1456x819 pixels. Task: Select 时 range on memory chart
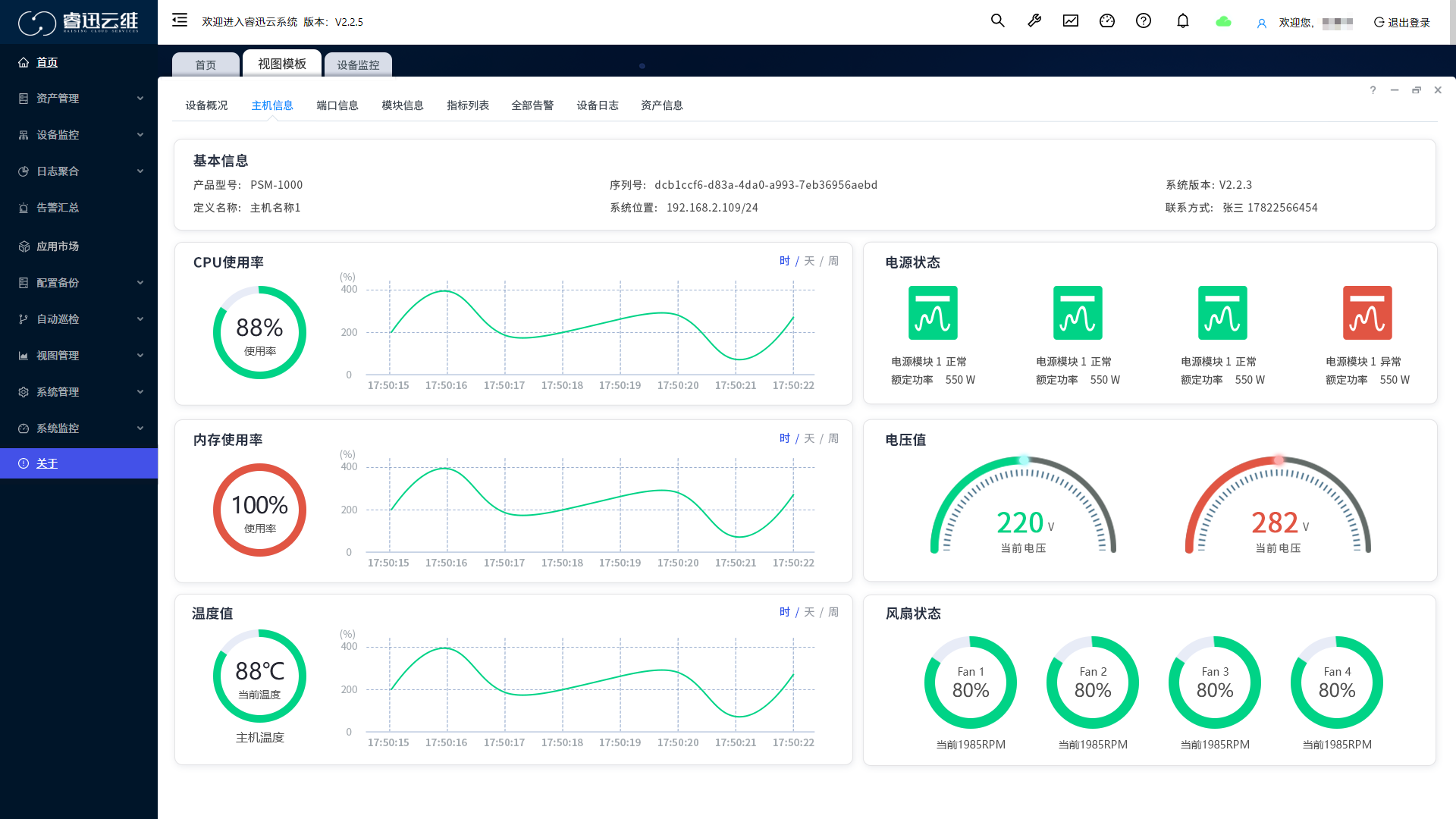[x=785, y=438]
